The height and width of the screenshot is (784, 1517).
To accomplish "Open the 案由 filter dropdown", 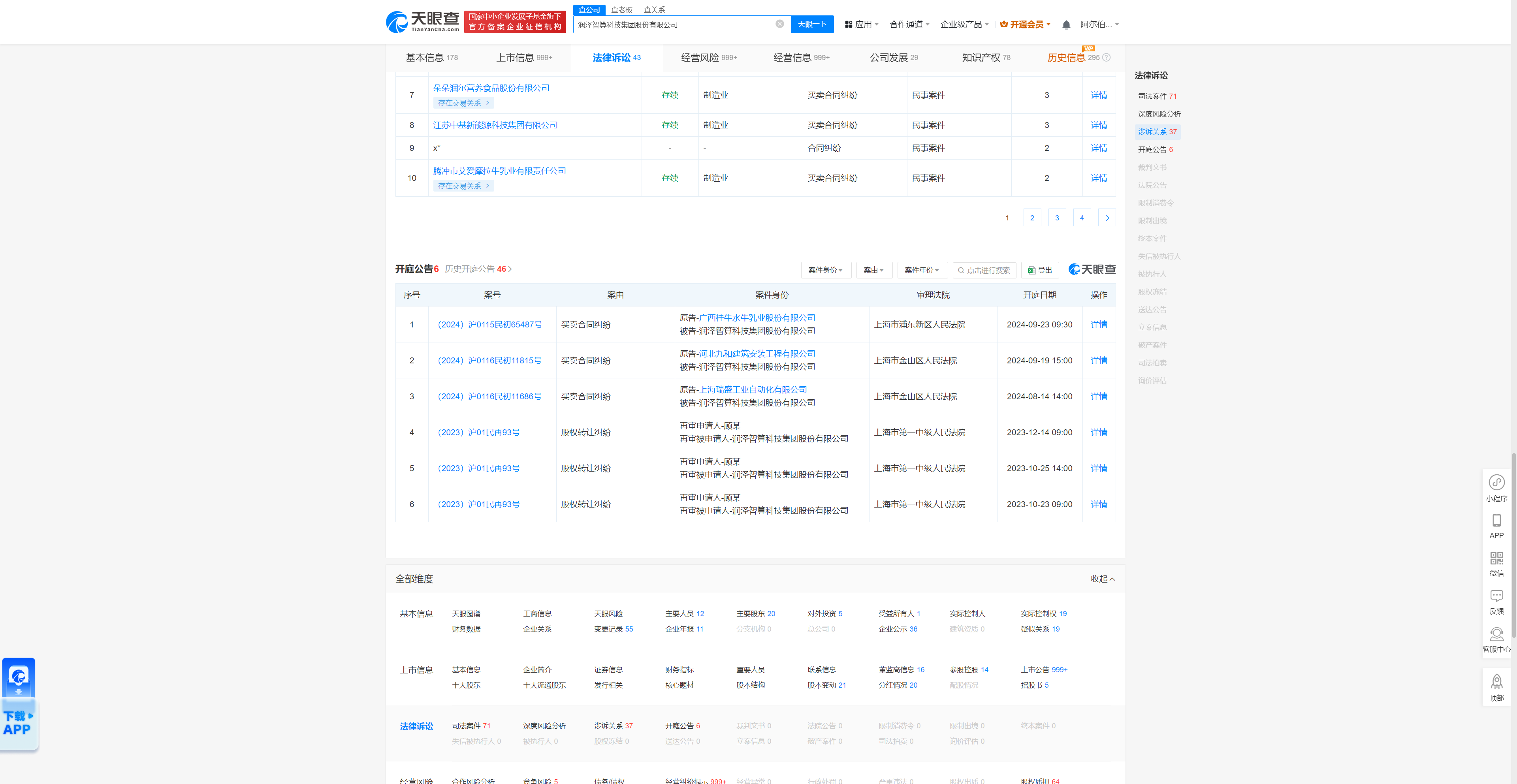I will [x=874, y=270].
